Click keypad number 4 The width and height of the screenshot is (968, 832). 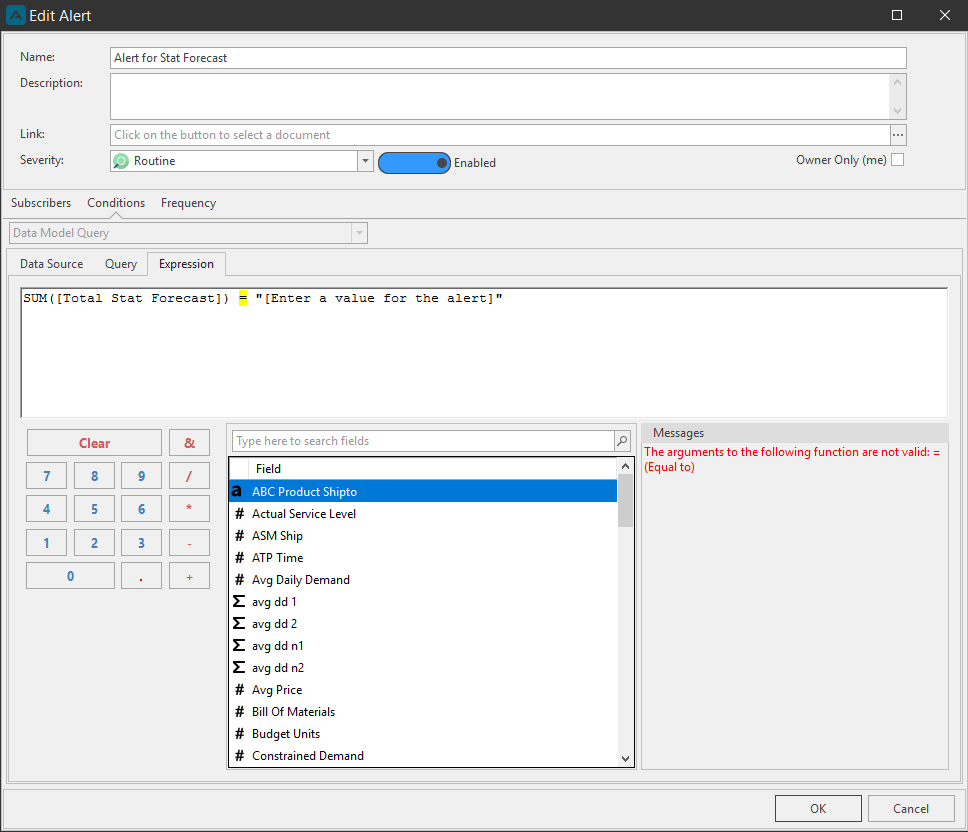point(46,509)
